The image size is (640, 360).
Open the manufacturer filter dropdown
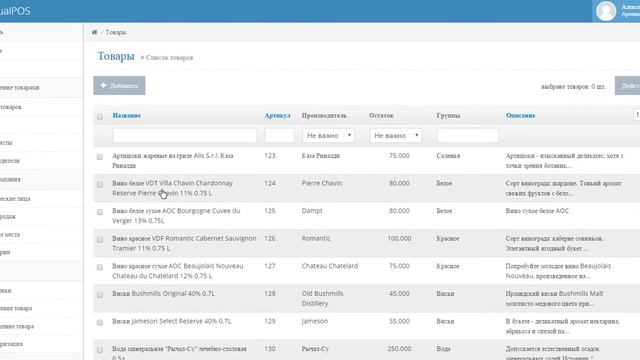pos(328,136)
